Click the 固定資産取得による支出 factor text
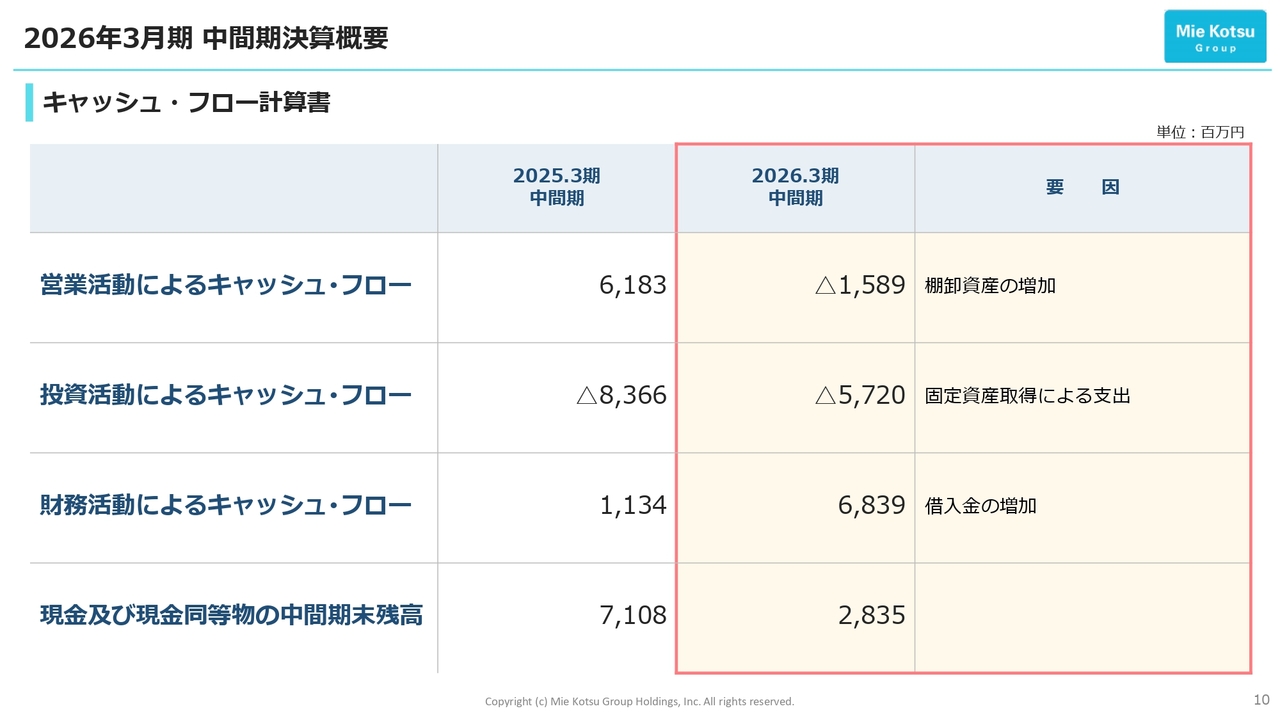This screenshot has width=1280, height=720. point(1027,396)
